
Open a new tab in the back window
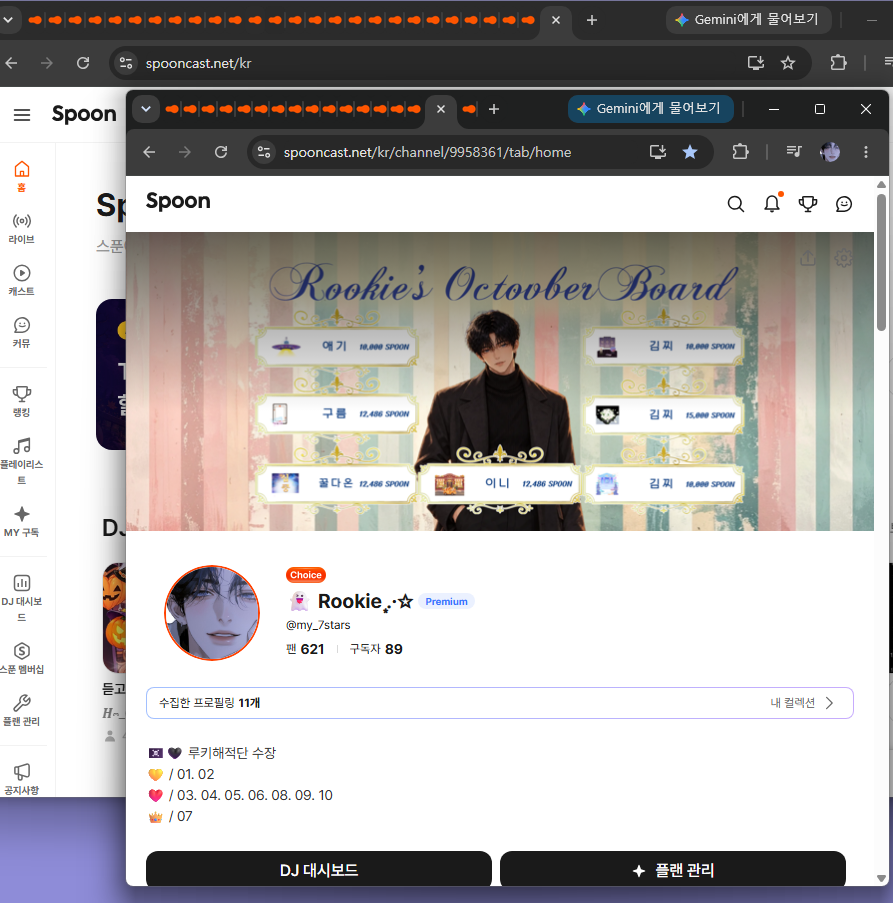point(591,20)
